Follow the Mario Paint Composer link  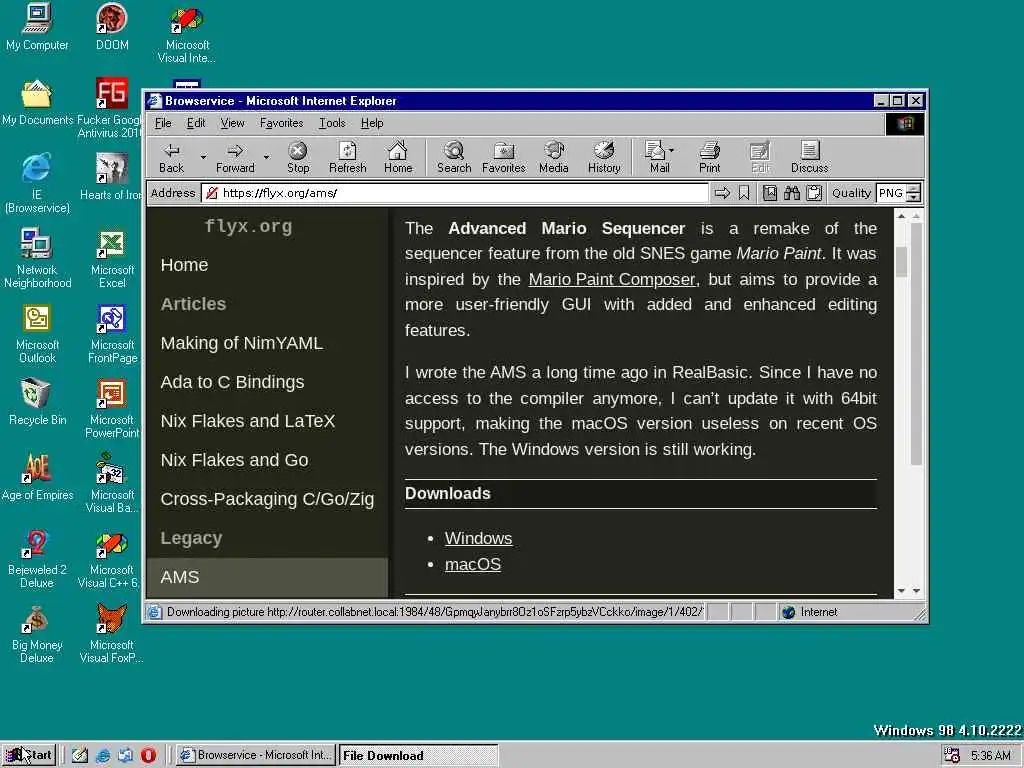tap(612, 280)
